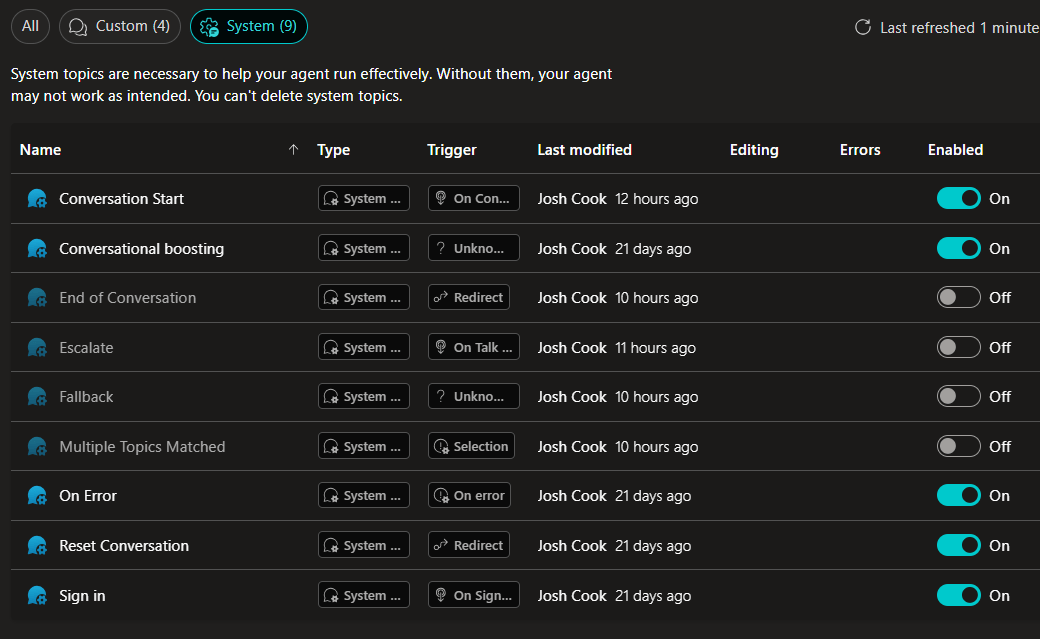Show All topics filter
Image resolution: width=1040 pixels, height=639 pixels.
(31, 27)
